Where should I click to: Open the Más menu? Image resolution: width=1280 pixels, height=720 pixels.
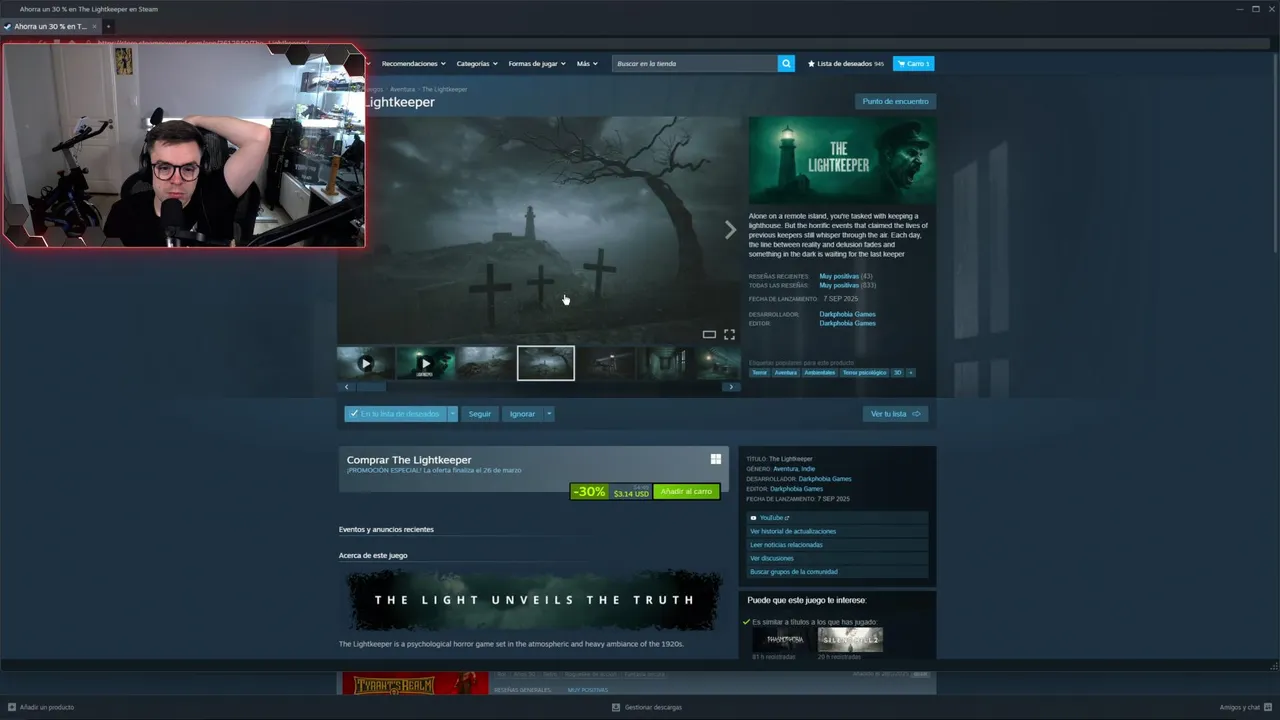point(587,63)
